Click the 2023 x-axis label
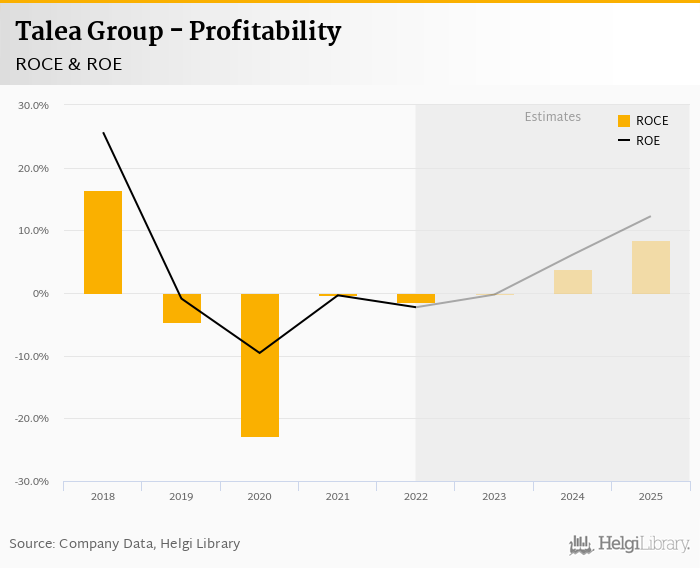 (494, 496)
